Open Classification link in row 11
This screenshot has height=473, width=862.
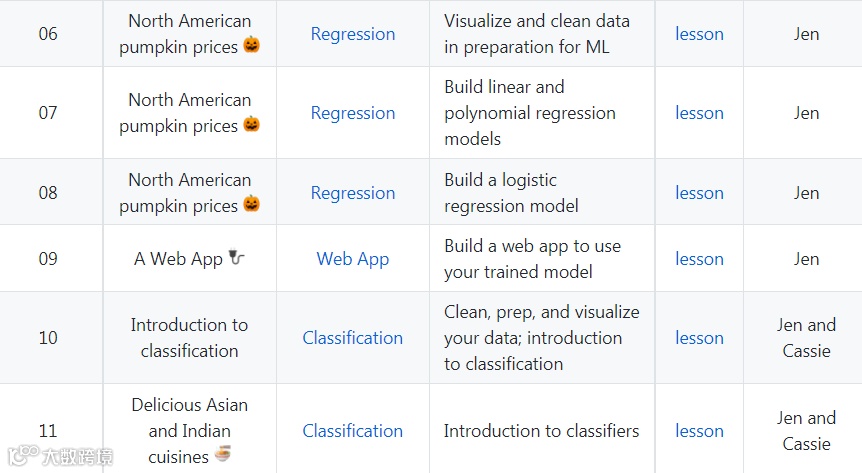tap(353, 431)
